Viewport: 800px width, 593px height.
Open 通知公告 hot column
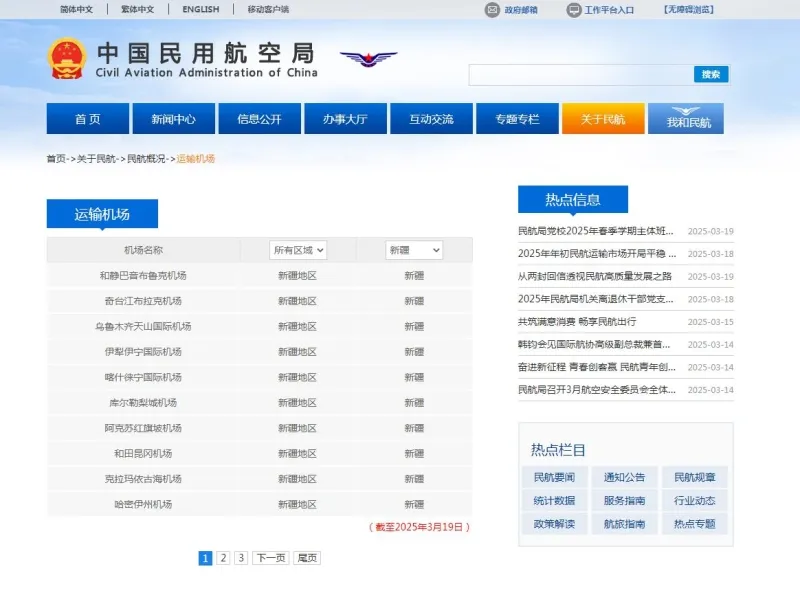[x=624, y=478]
